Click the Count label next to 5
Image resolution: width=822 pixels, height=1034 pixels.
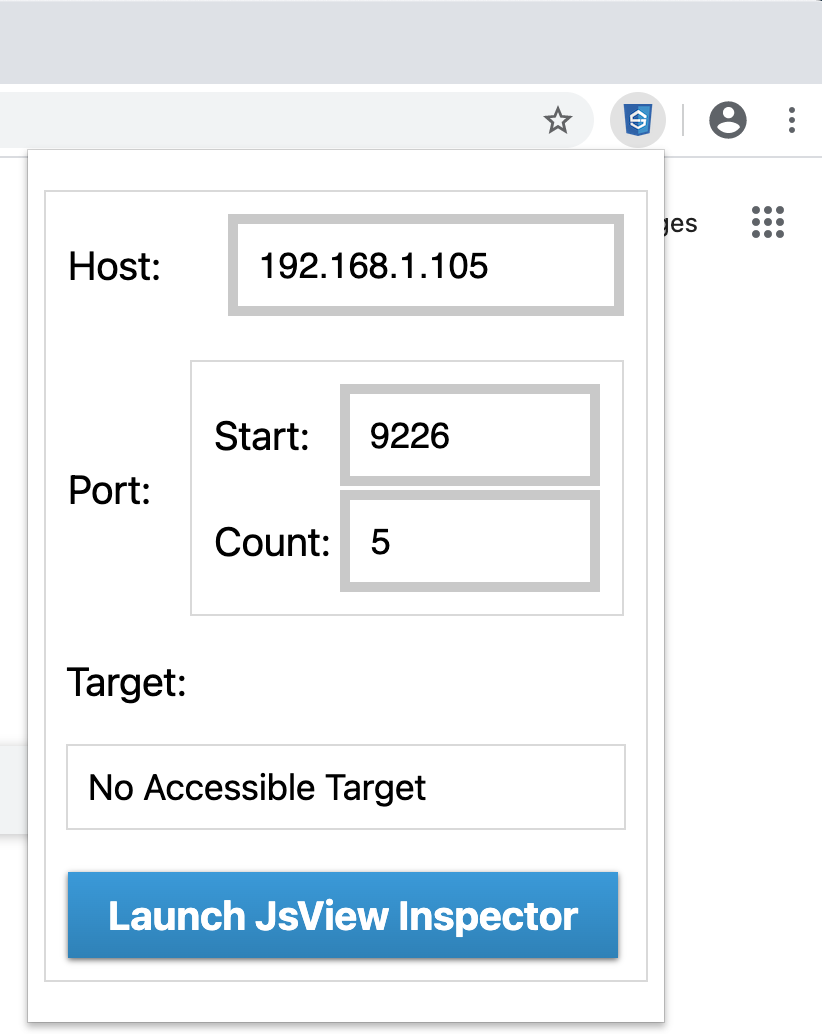click(272, 542)
